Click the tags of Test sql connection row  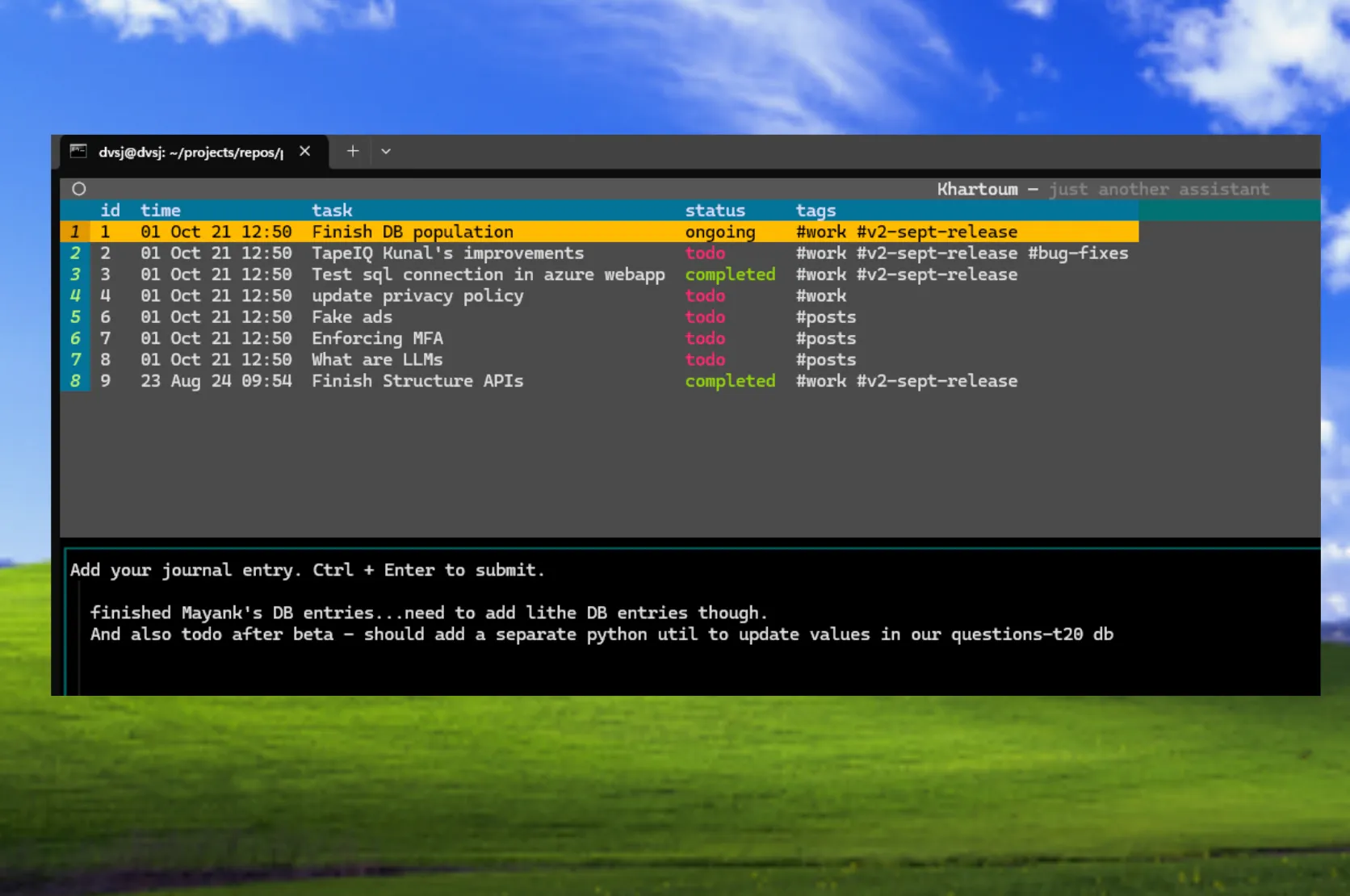(907, 274)
